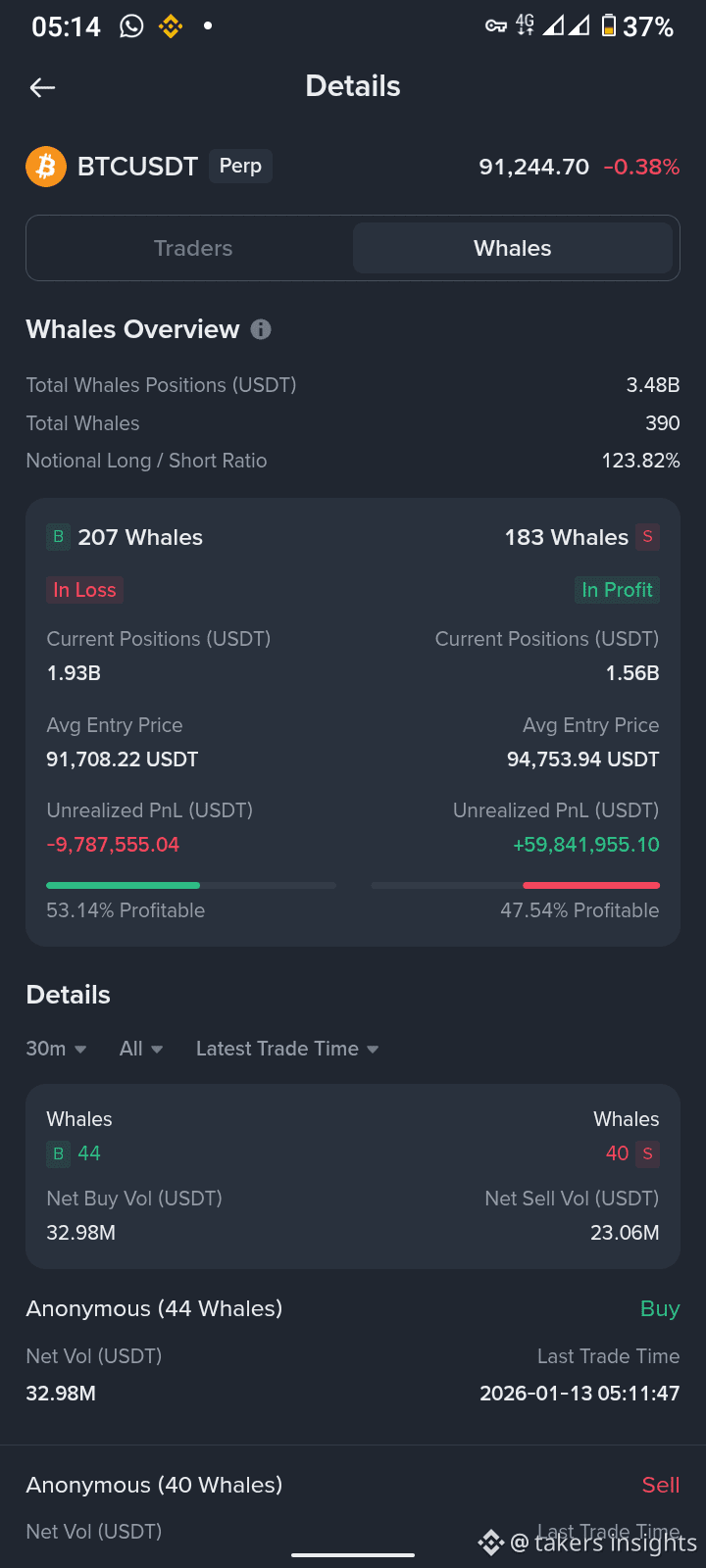Open the Whales Overview info icon

point(261,329)
